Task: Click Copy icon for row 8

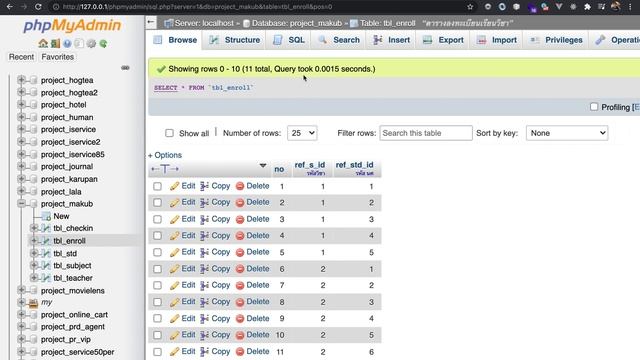Action: click(204, 302)
